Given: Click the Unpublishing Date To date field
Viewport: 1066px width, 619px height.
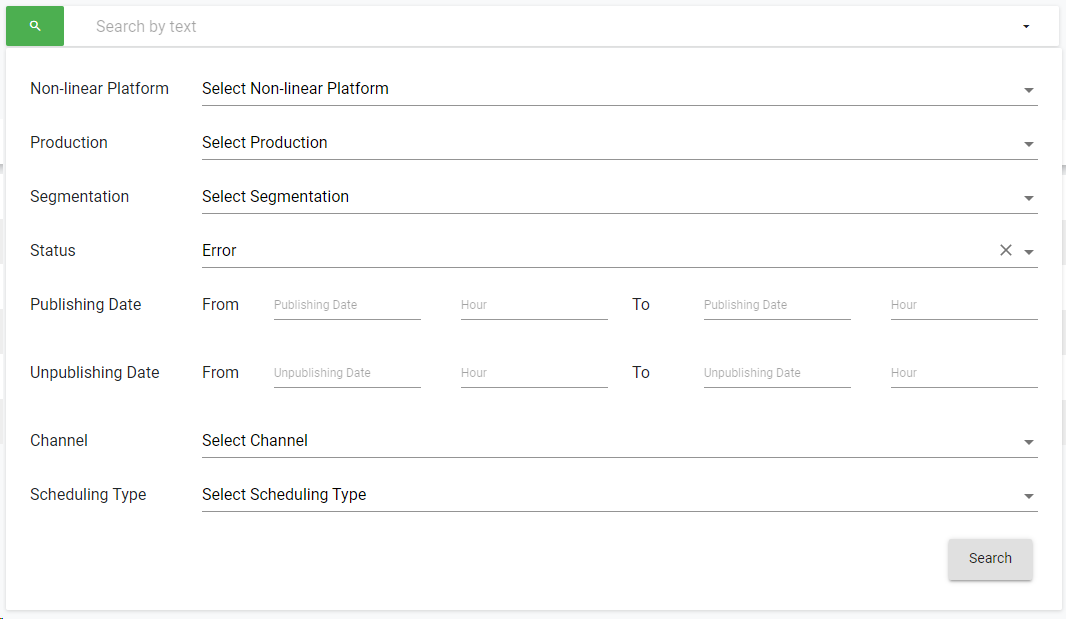Looking at the screenshot, I should pos(777,373).
